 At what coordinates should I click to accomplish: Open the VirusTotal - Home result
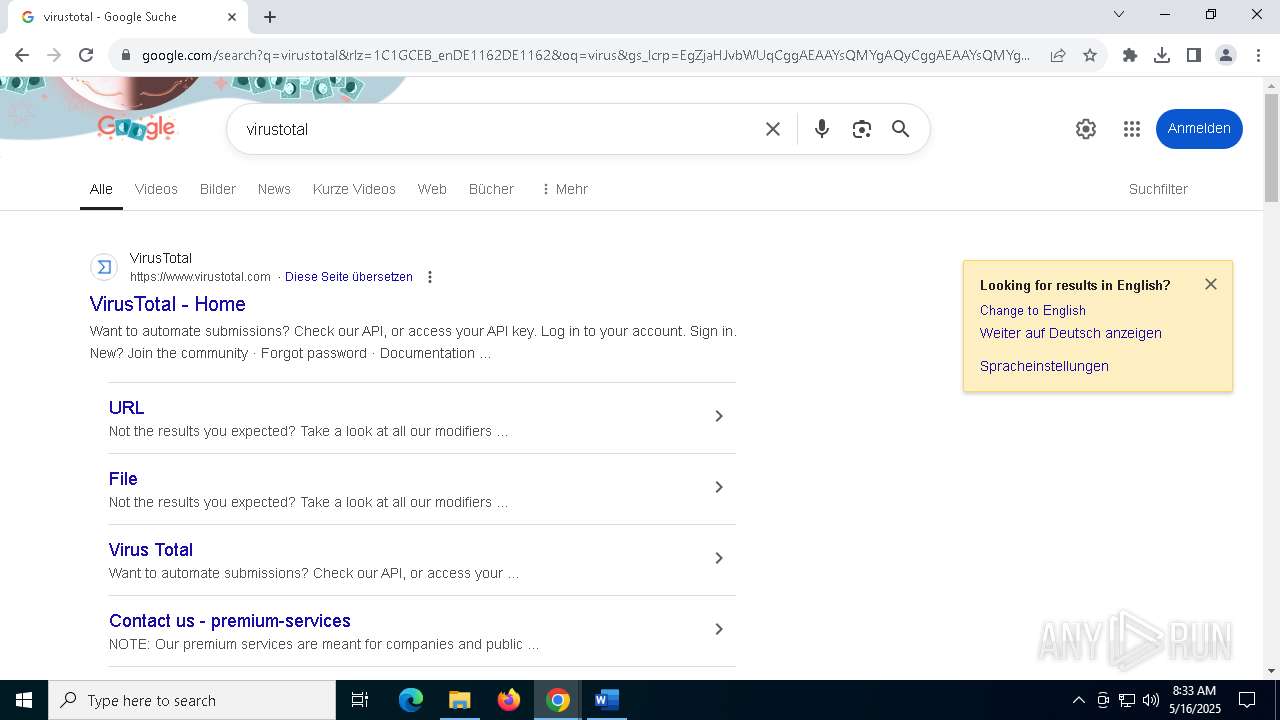168,304
